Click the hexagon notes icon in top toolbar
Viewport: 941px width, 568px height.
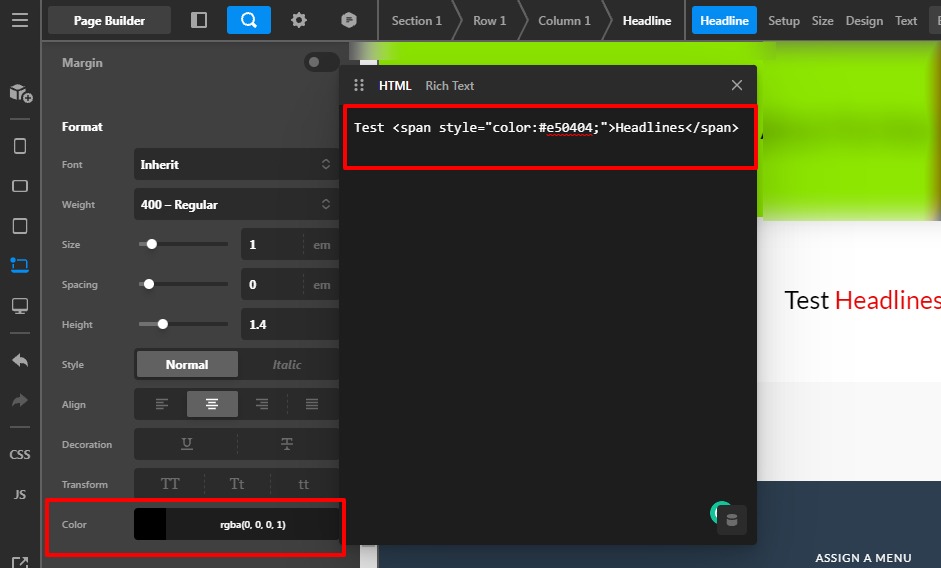[x=349, y=20]
